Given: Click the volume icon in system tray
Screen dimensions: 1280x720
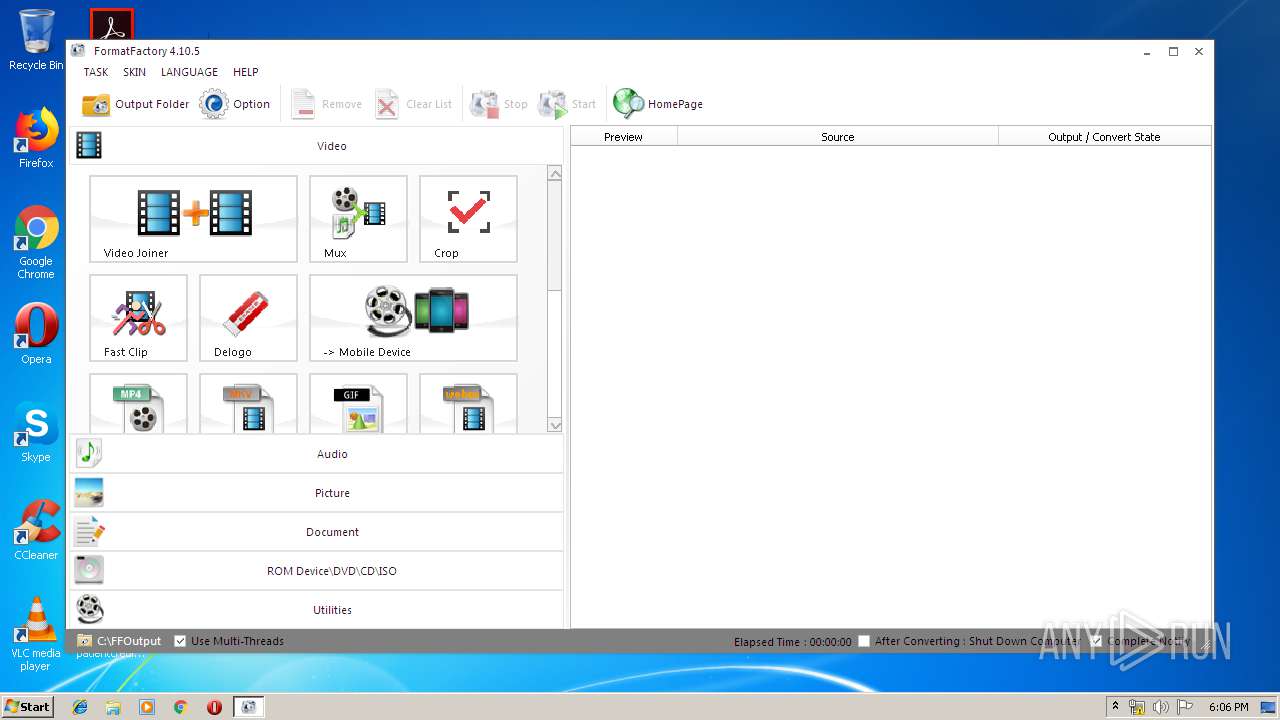Looking at the screenshot, I should [1160, 707].
